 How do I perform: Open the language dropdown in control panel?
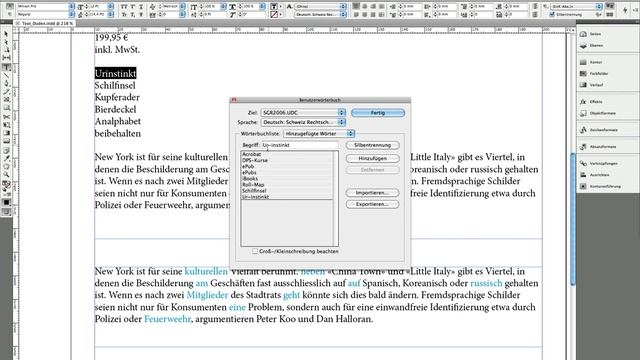click(320, 15)
